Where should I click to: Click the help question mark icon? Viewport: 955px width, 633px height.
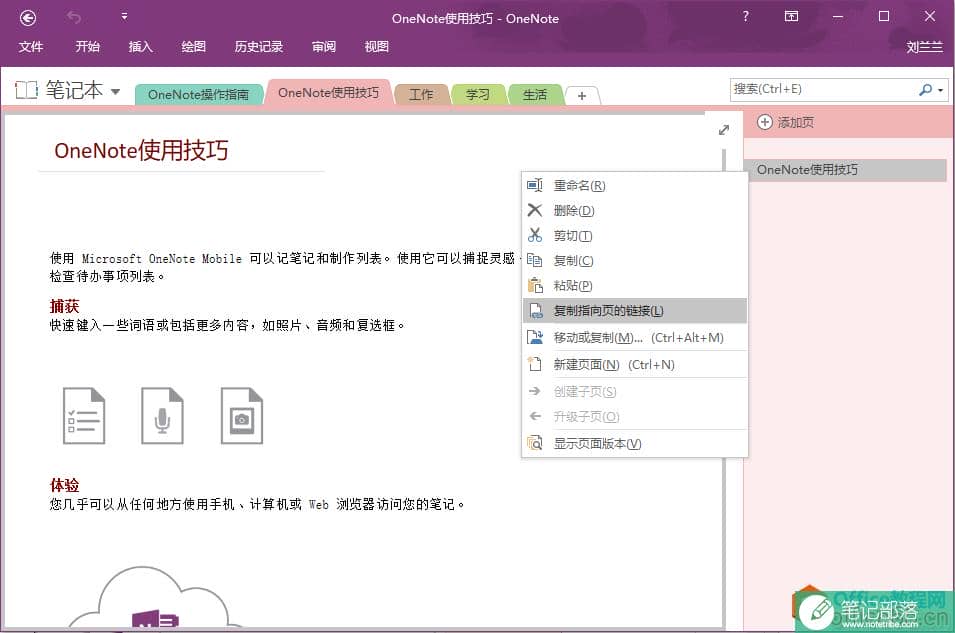click(x=745, y=16)
